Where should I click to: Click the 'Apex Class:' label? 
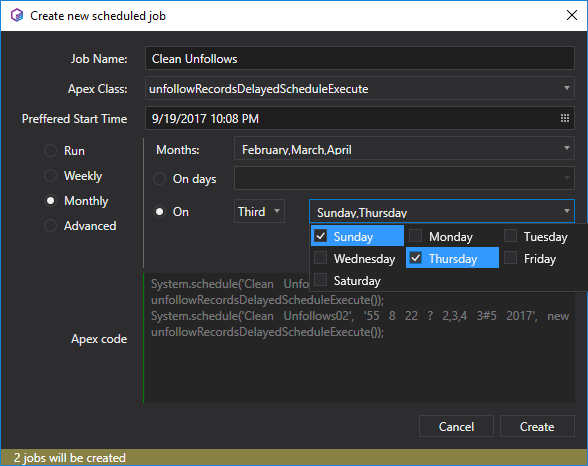(x=98, y=89)
